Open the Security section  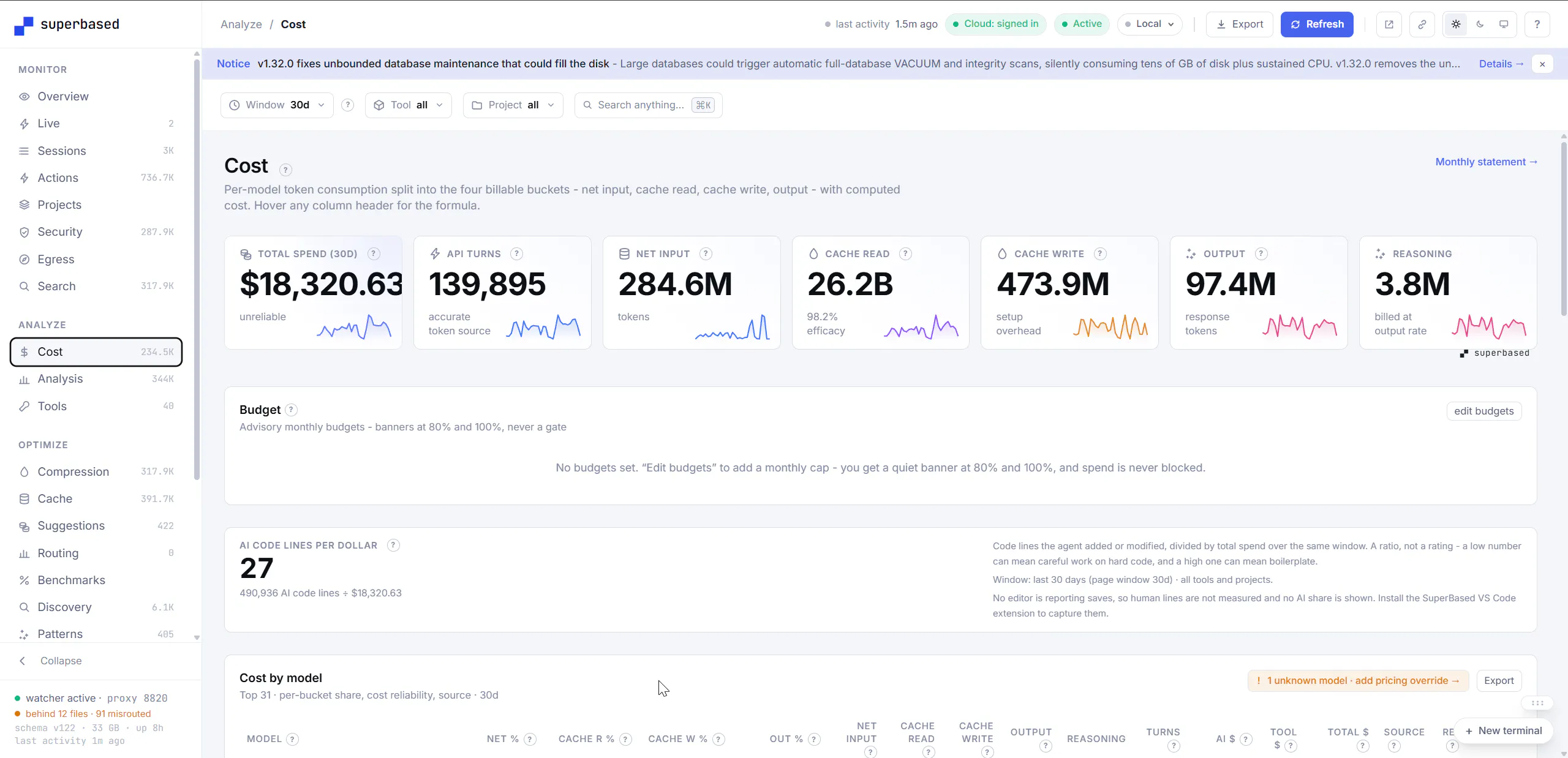tap(96, 231)
